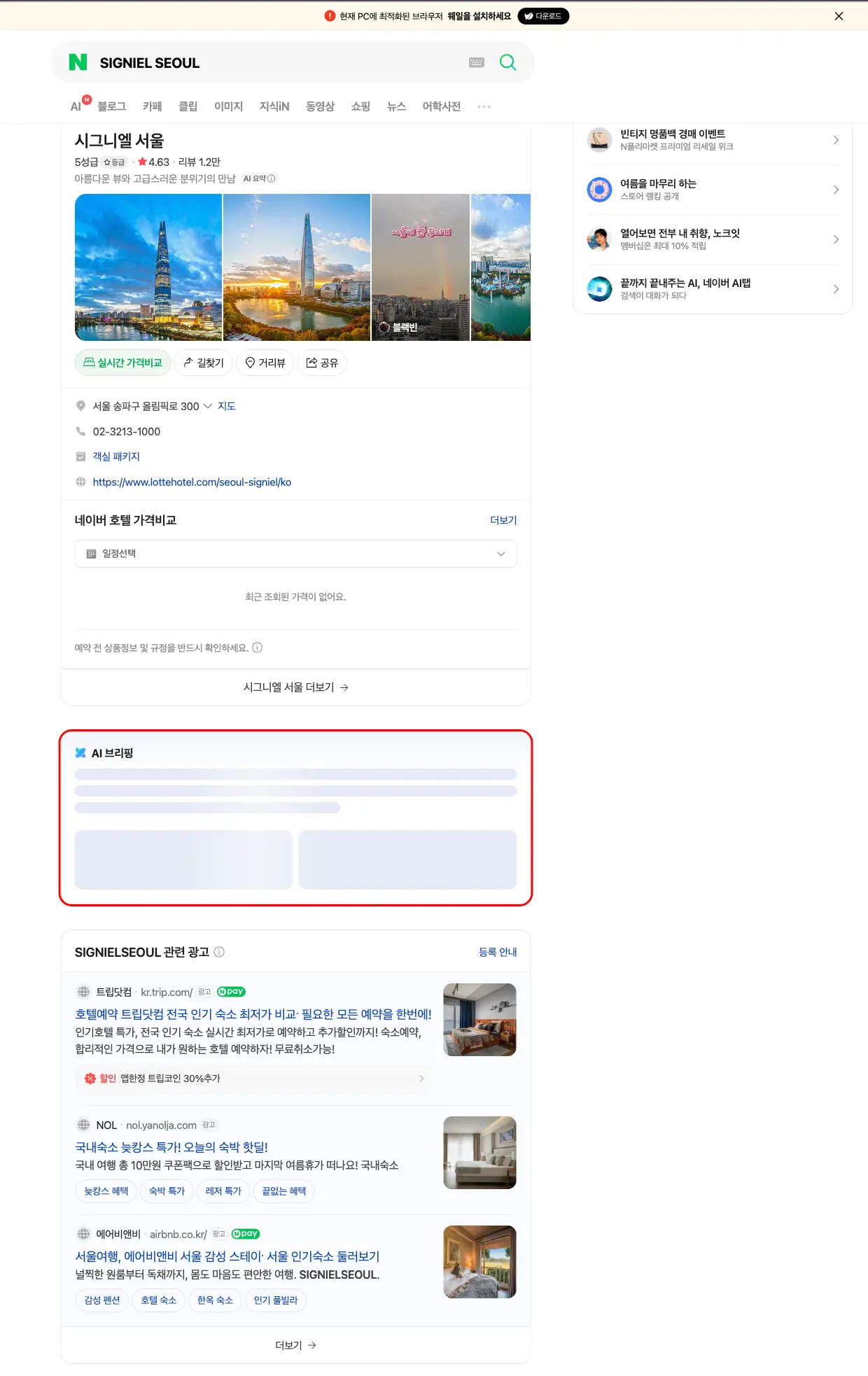
Task: Click the green search magnifier icon
Action: pyautogui.click(x=508, y=62)
